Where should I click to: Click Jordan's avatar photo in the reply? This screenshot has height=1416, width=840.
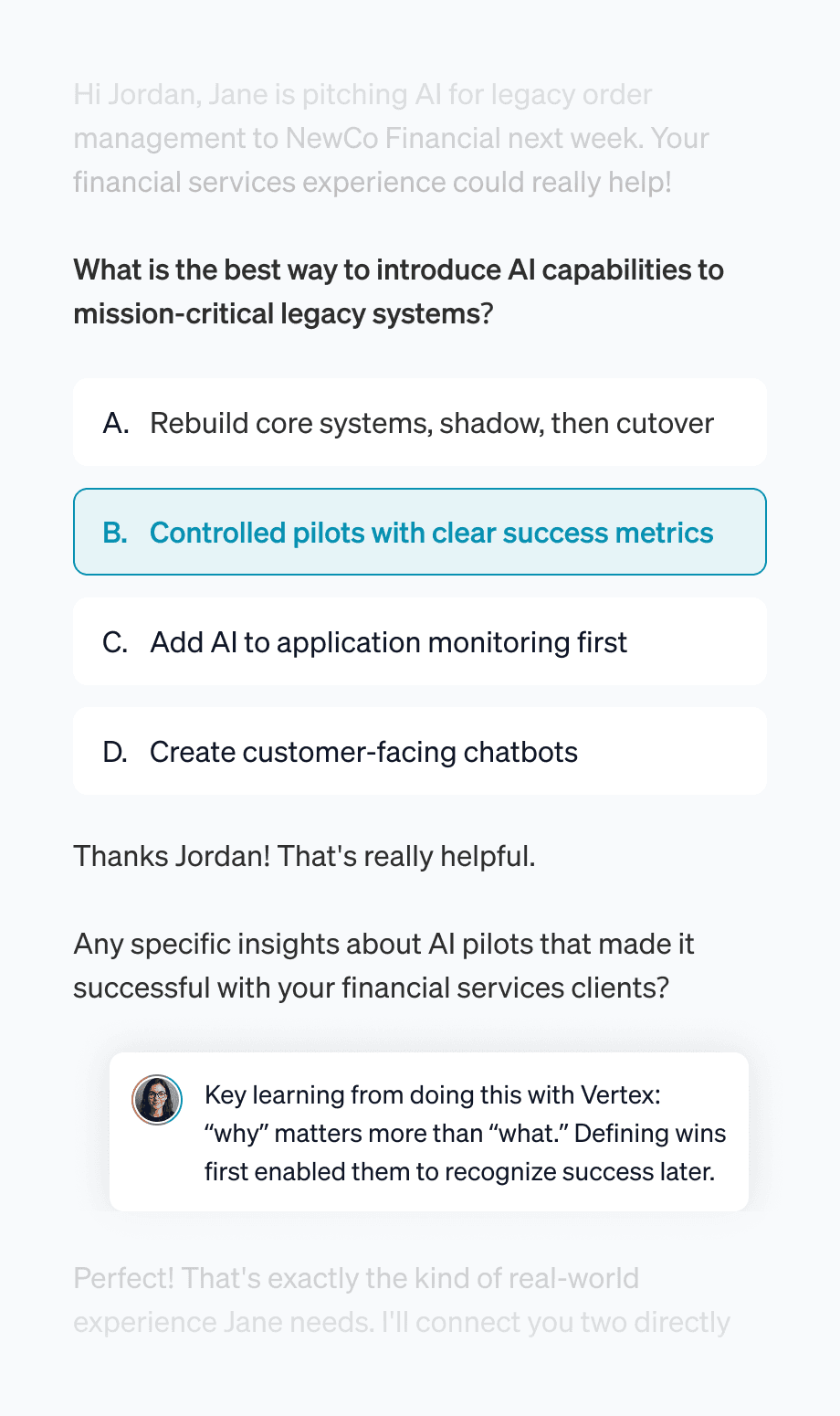pyautogui.click(x=157, y=1099)
